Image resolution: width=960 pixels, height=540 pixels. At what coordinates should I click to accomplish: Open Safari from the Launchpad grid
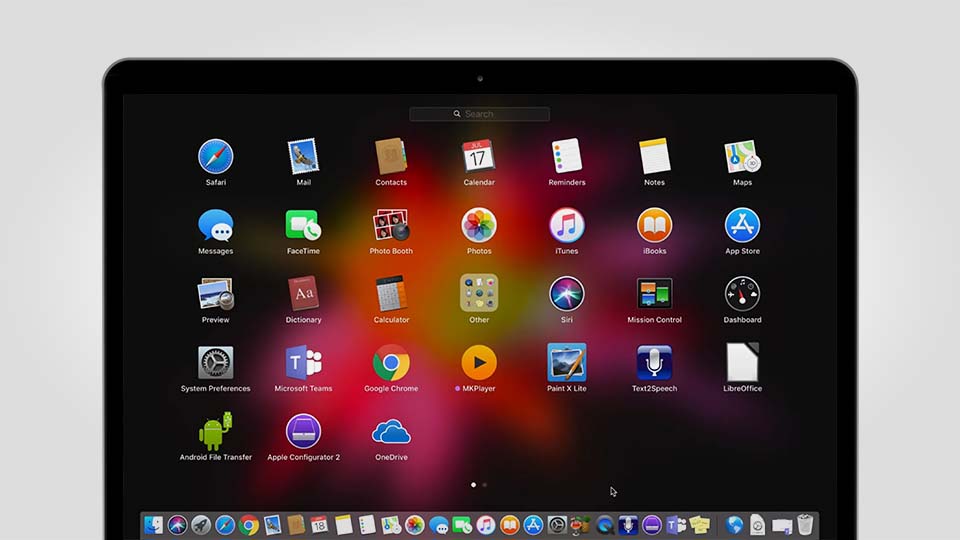216,156
